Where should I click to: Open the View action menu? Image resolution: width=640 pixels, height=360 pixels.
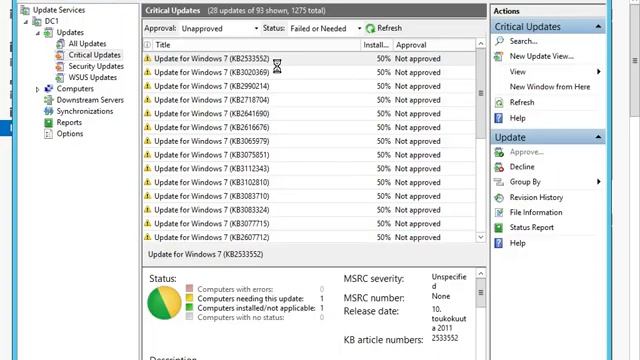(518, 72)
